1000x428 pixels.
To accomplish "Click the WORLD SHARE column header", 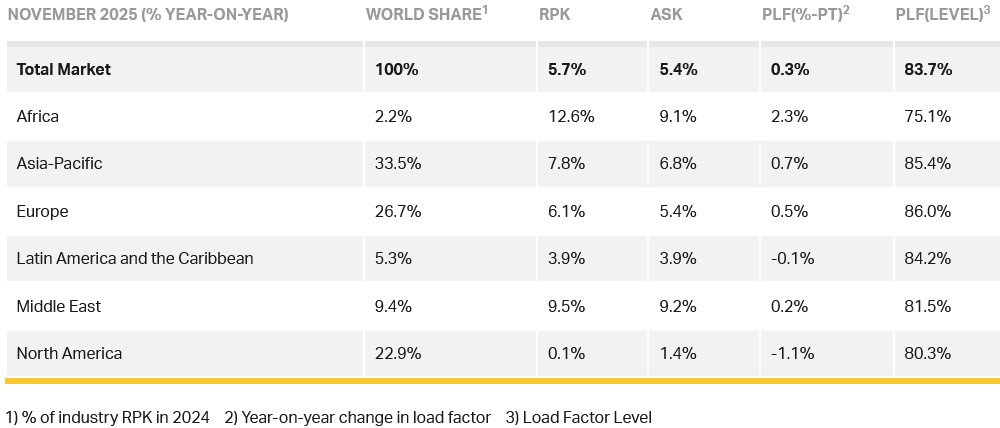I will [x=425, y=15].
